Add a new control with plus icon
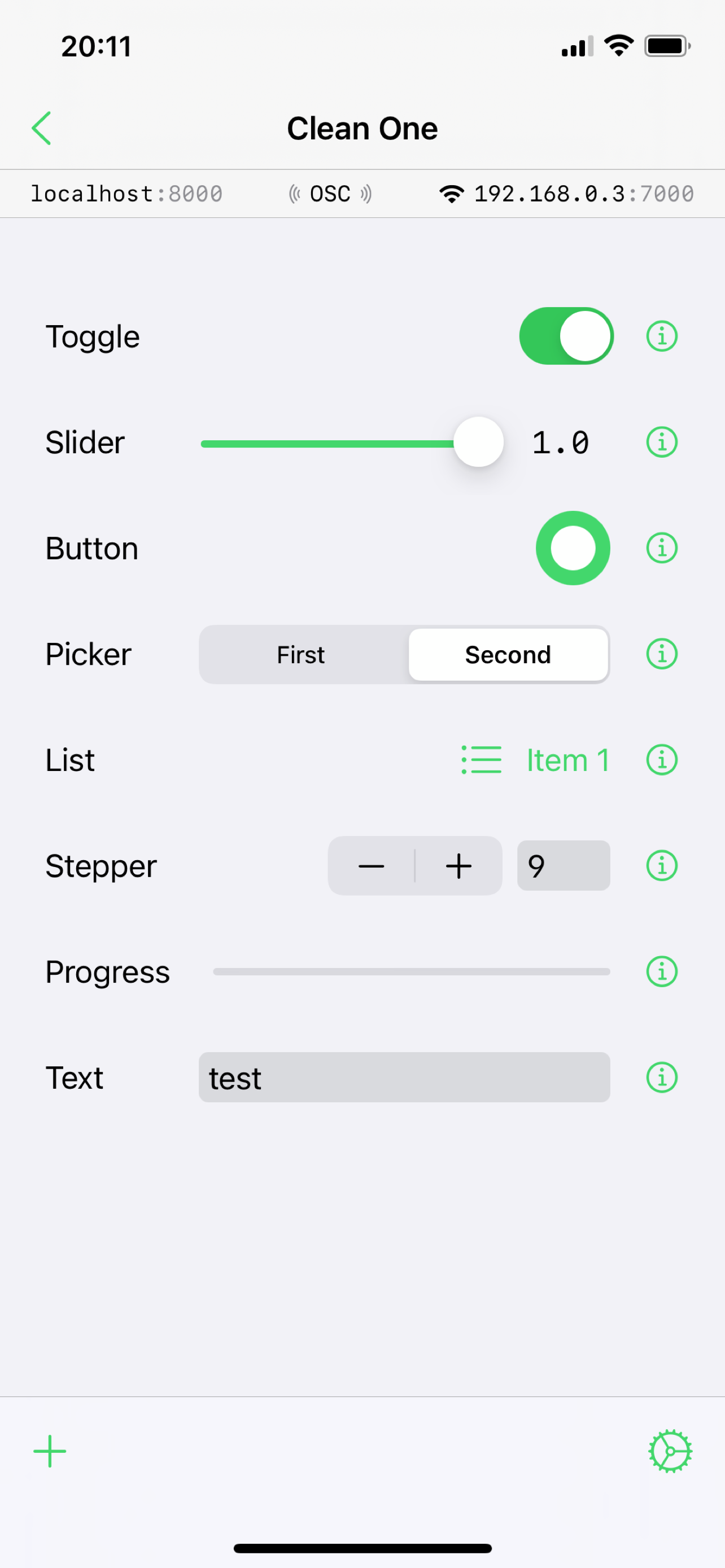 [x=50, y=1452]
